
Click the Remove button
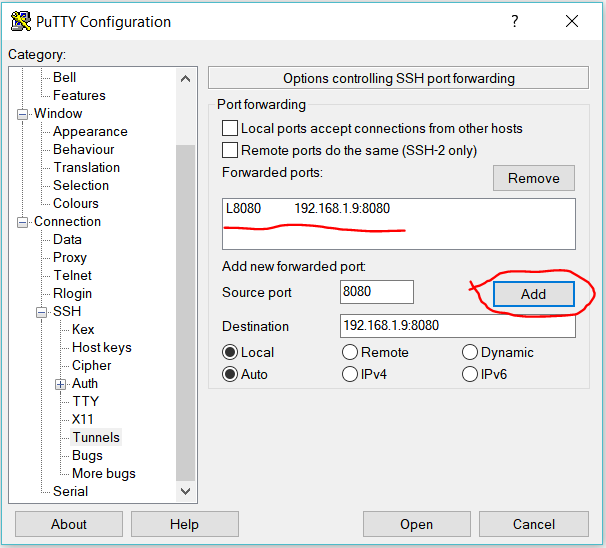click(533, 178)
